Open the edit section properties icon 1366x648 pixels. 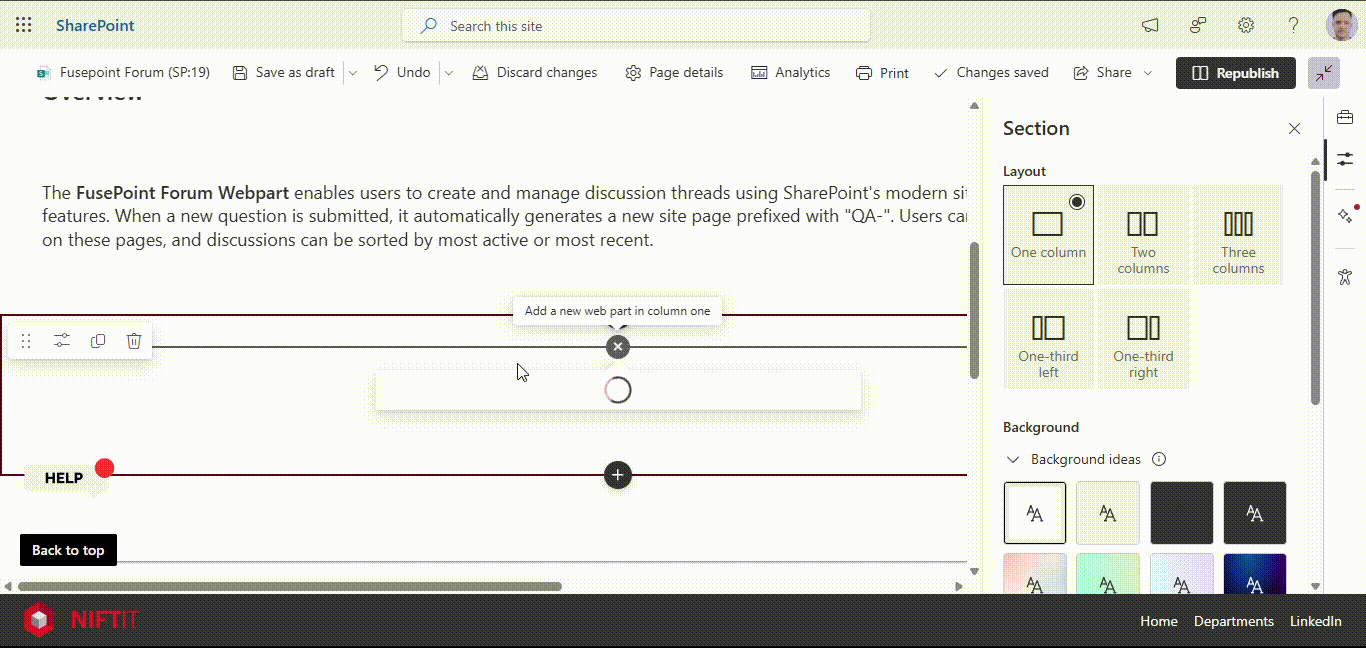click(62, 341)
